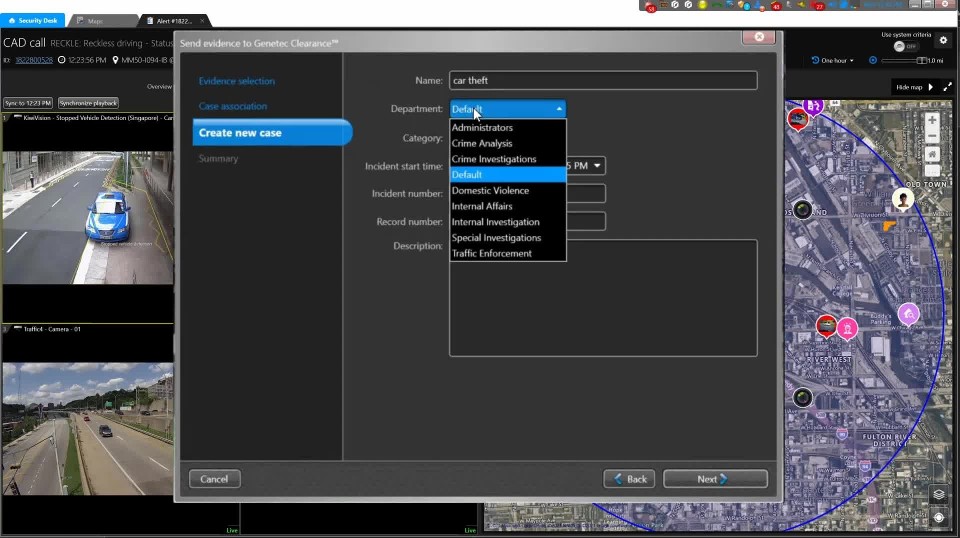Cancel the send evidence dialog
Image resolution: width=960 pixels, height=538 pixels.
(x=214, y=479)
